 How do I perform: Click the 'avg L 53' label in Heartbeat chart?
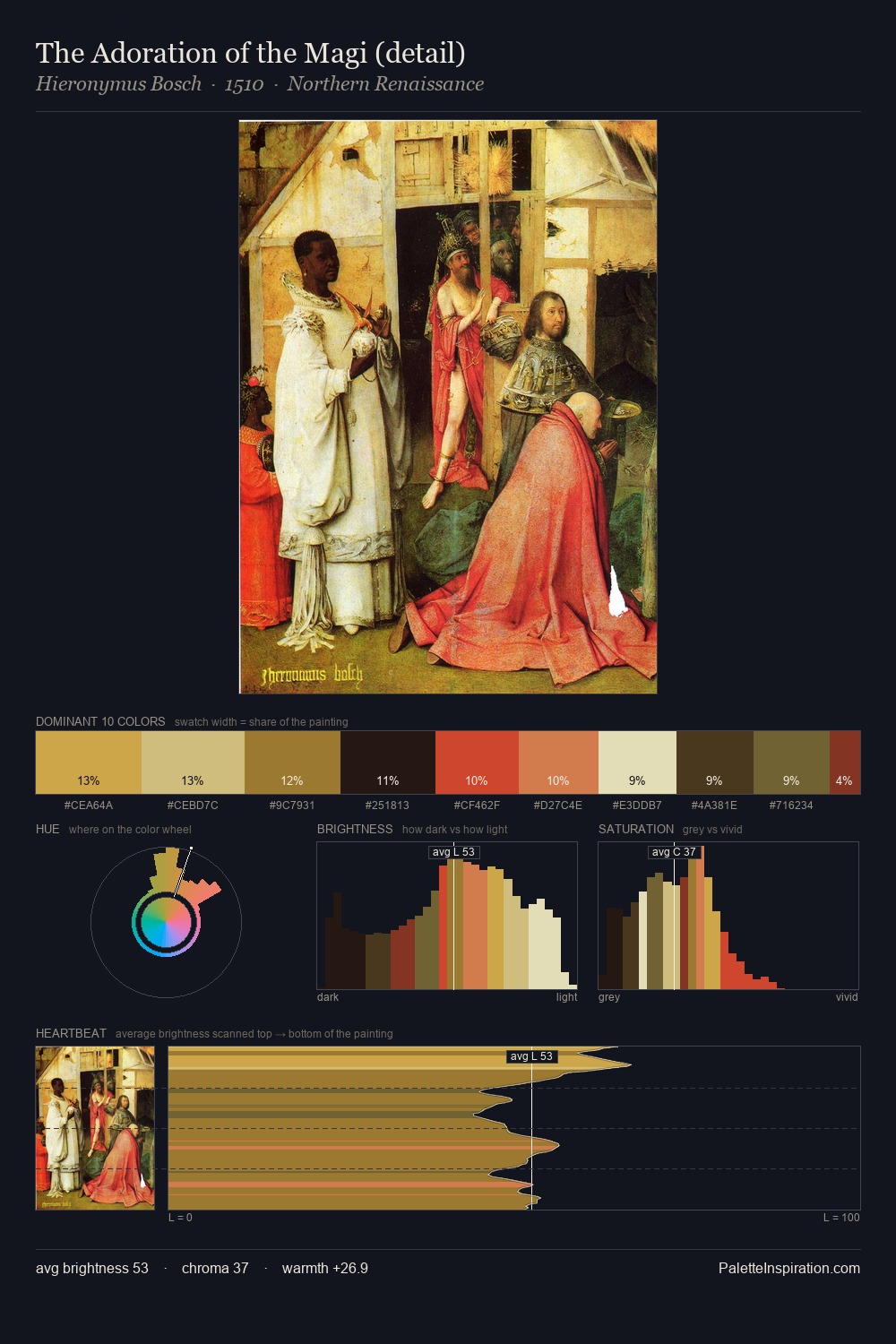tap(532, 1056)
